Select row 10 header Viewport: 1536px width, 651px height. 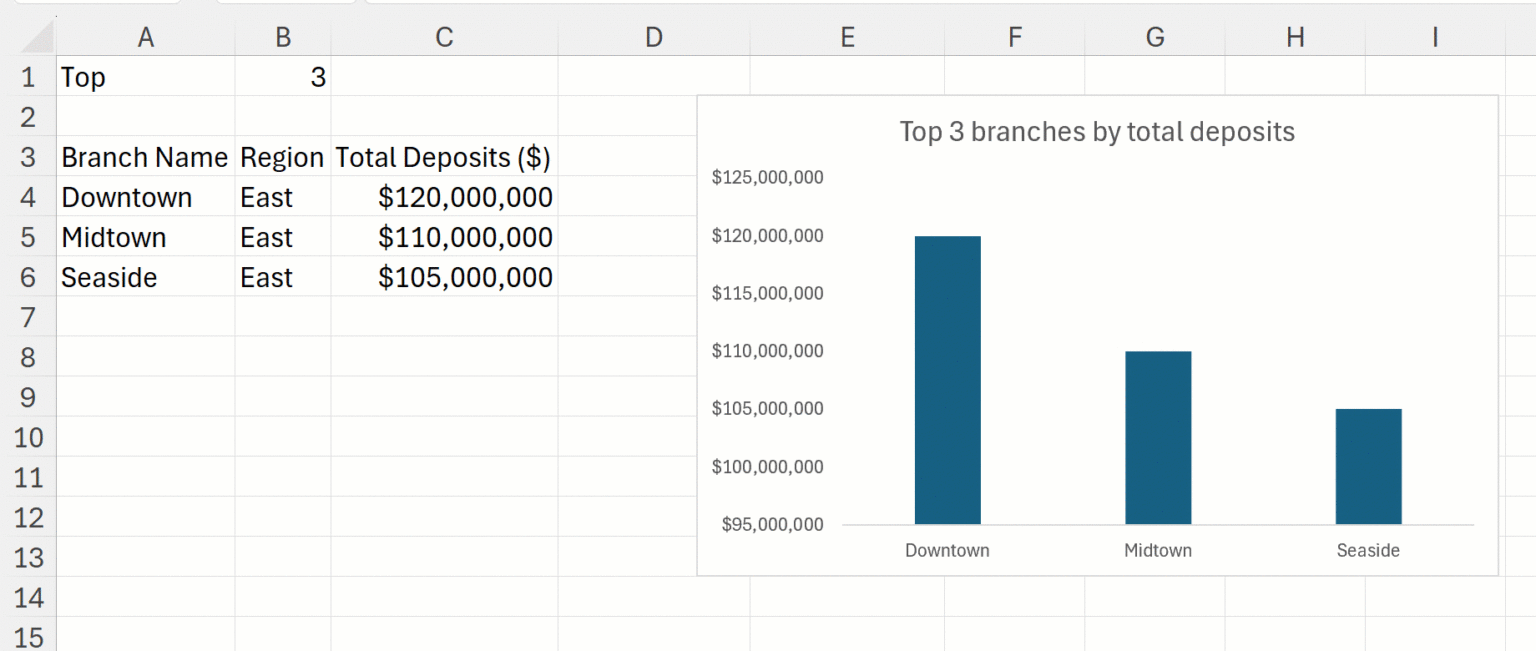tap(28, 437)
